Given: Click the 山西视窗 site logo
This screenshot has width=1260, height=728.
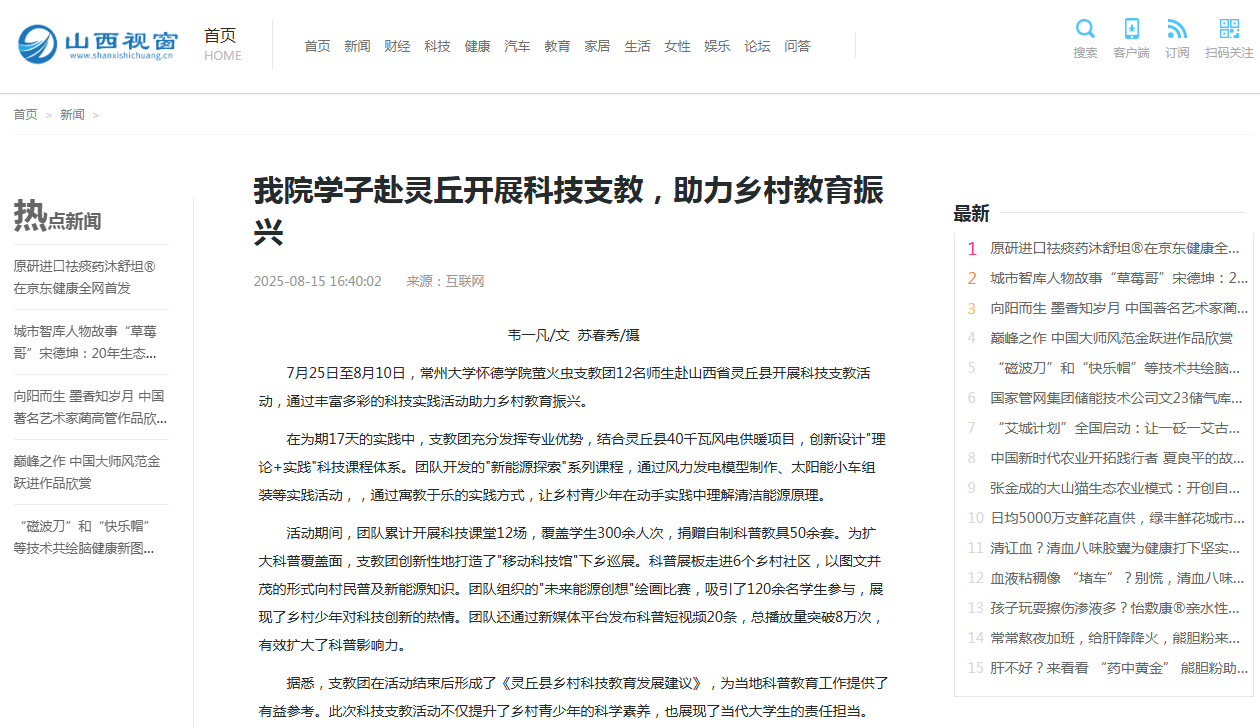Looking at the screenshot, I should 97,44.
